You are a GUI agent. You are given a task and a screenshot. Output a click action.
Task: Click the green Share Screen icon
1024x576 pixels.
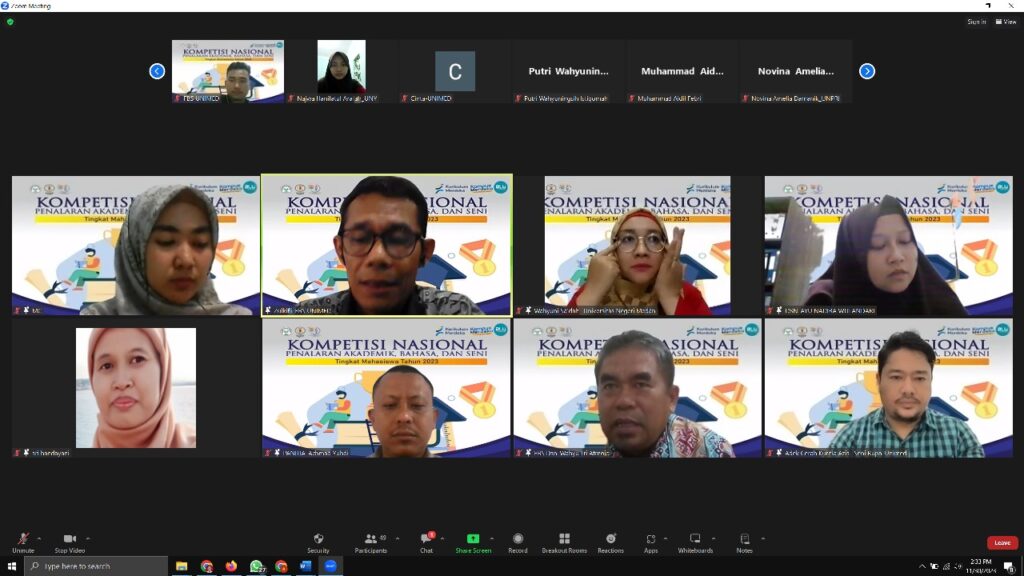[x=473, y=539]
